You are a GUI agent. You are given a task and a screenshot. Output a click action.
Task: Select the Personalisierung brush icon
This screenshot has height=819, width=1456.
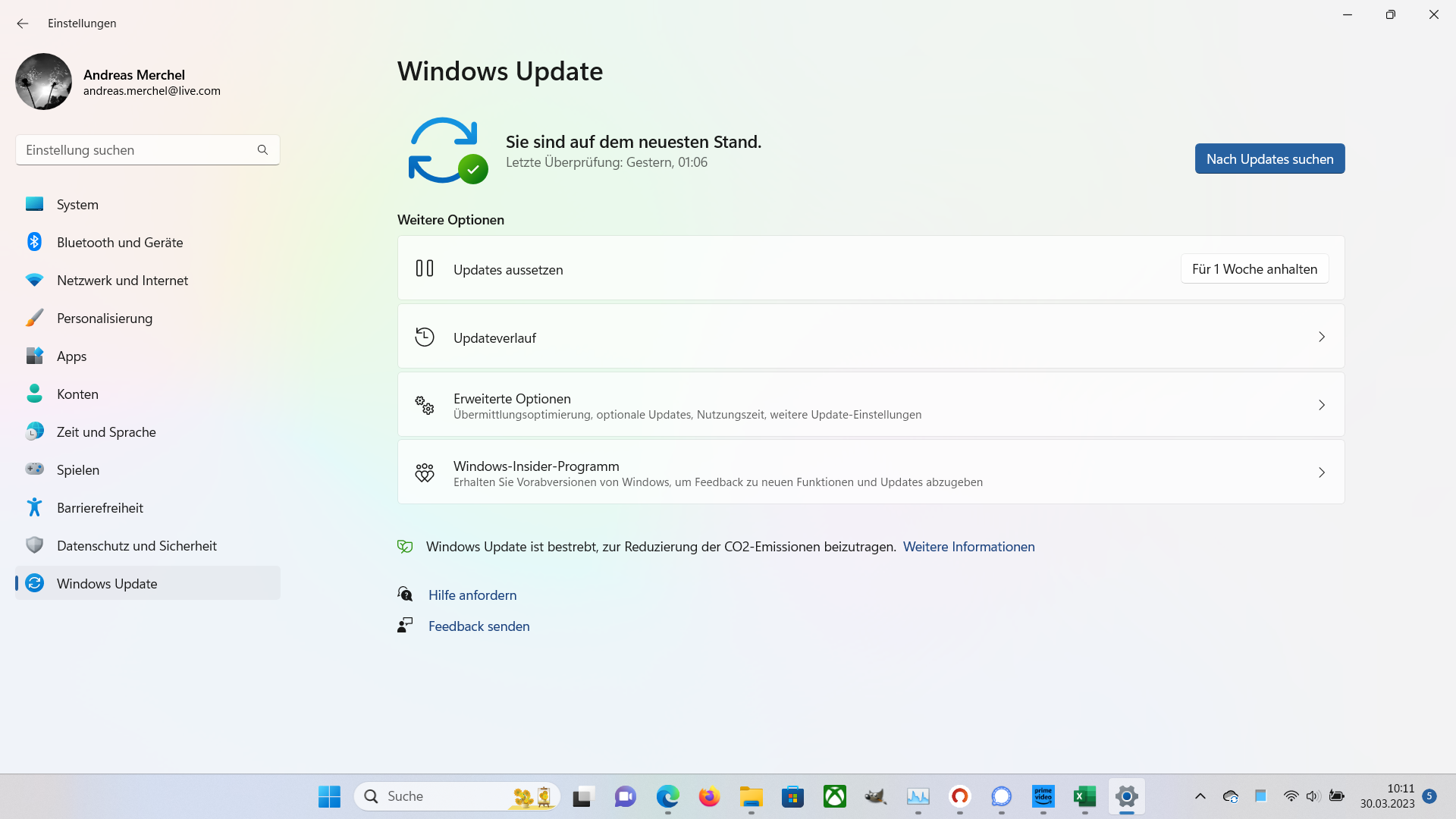point(34,318)
